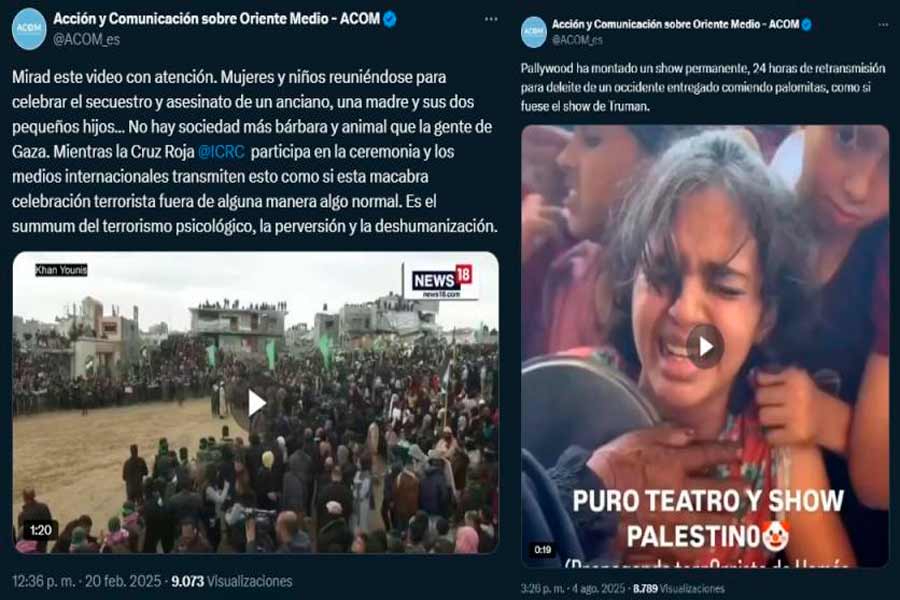
Task: Open timestamp 12:36 p. m. 20 feb. 2025
Action: point(87,581)
